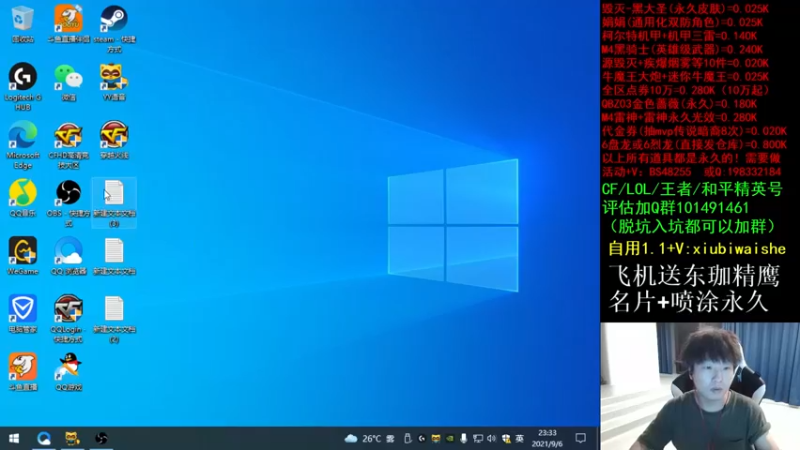Open the NVIDIA tray icon

click(x=449, y=438)
